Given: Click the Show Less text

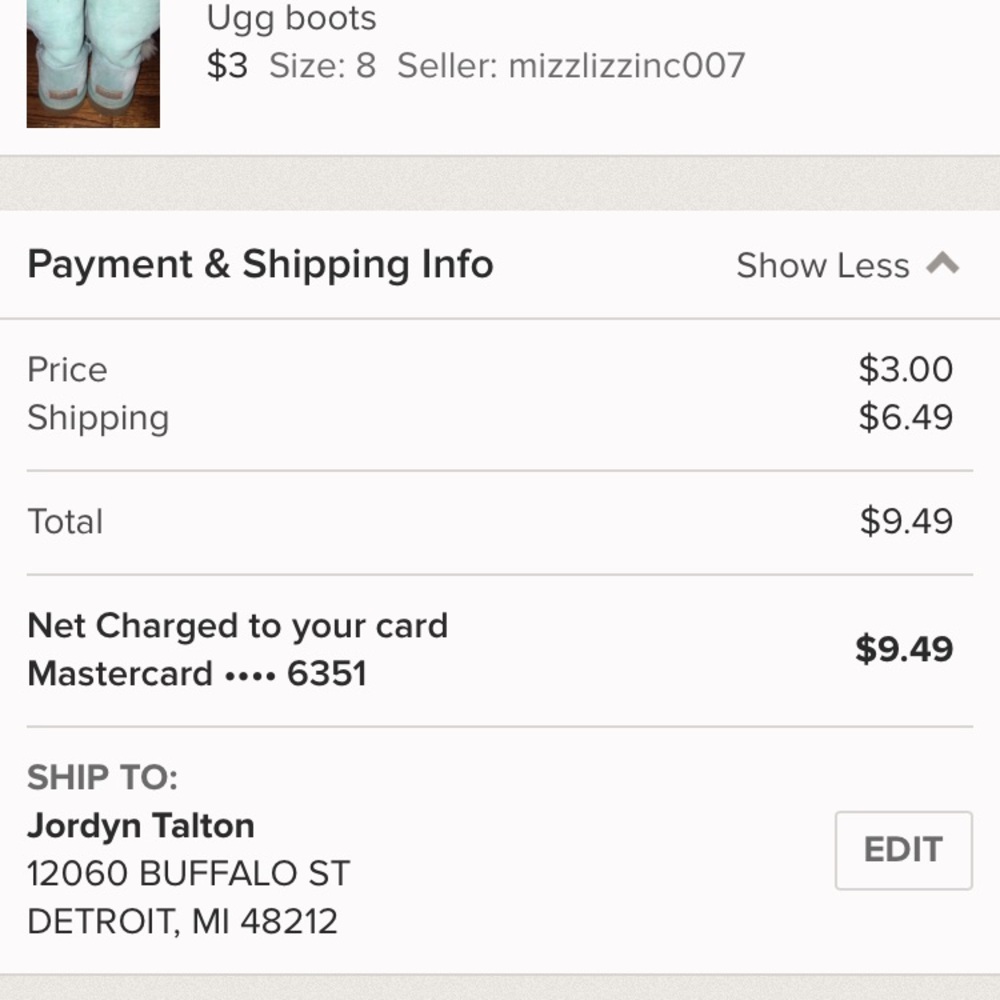Looking at the screenshot, I should 822,266.
